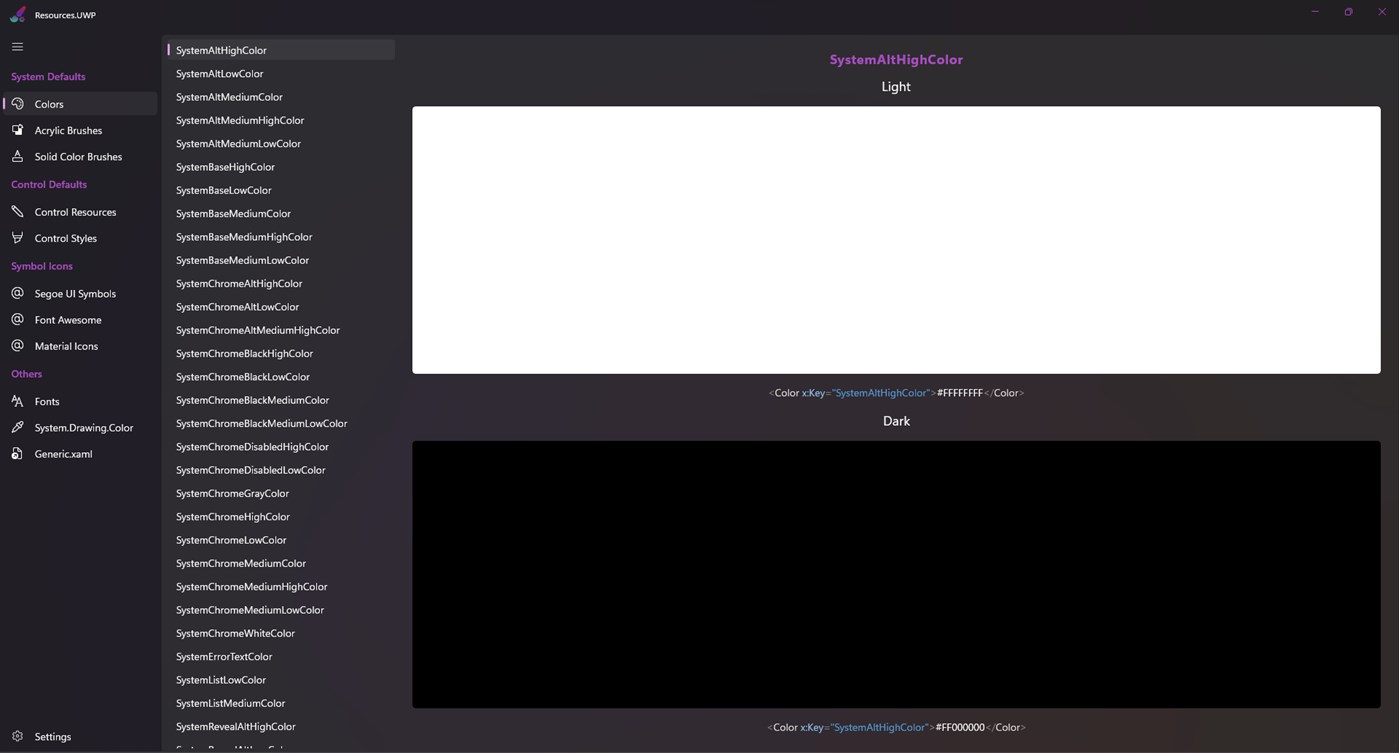The height and width of the screenshot is (753, 1399).
Task: Open Segoe UI Symbols
Action: click(x=79, y=294)
